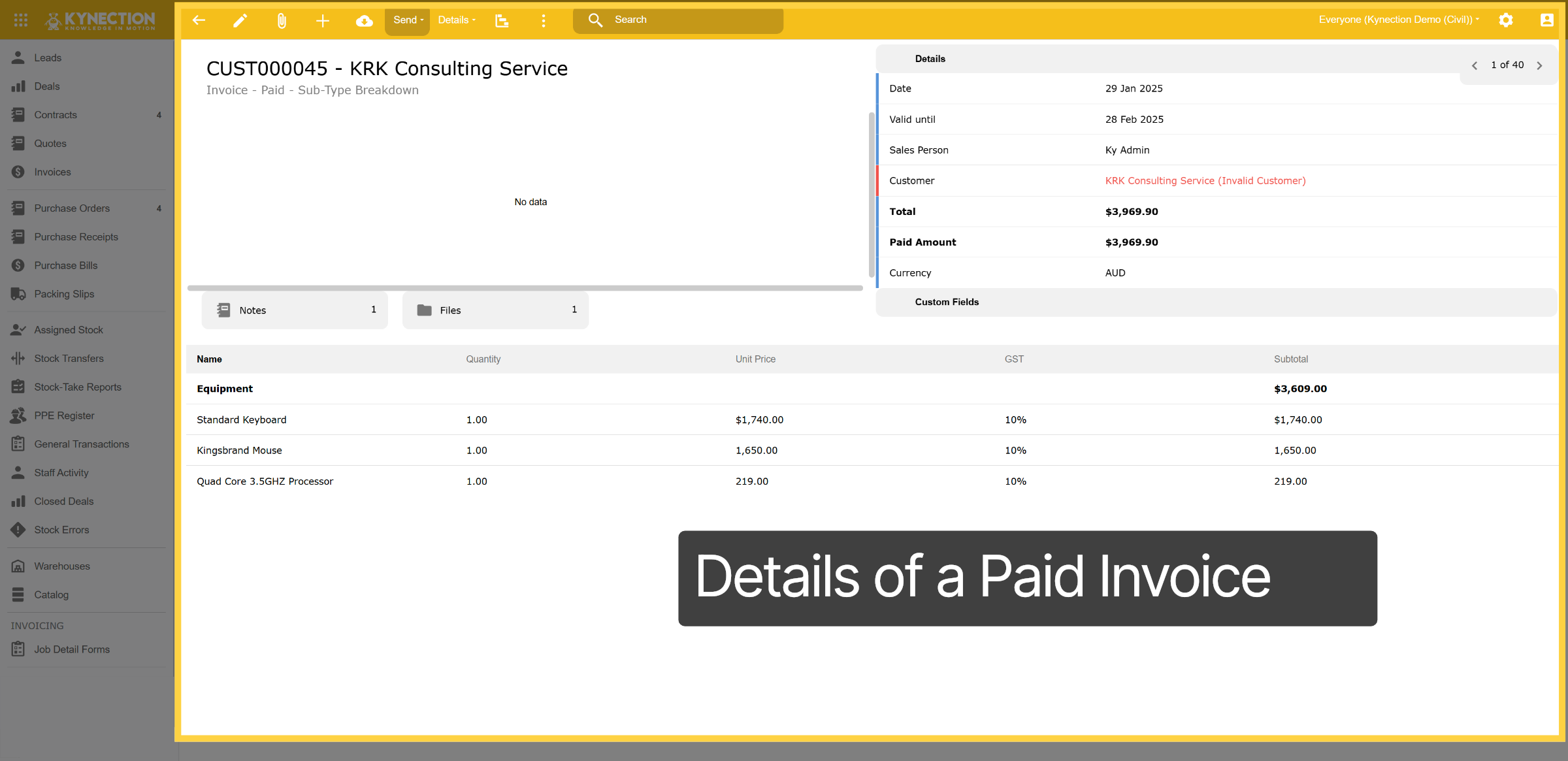Click the Subtotal column header
1568x761 pixels.
point(1291,359)
